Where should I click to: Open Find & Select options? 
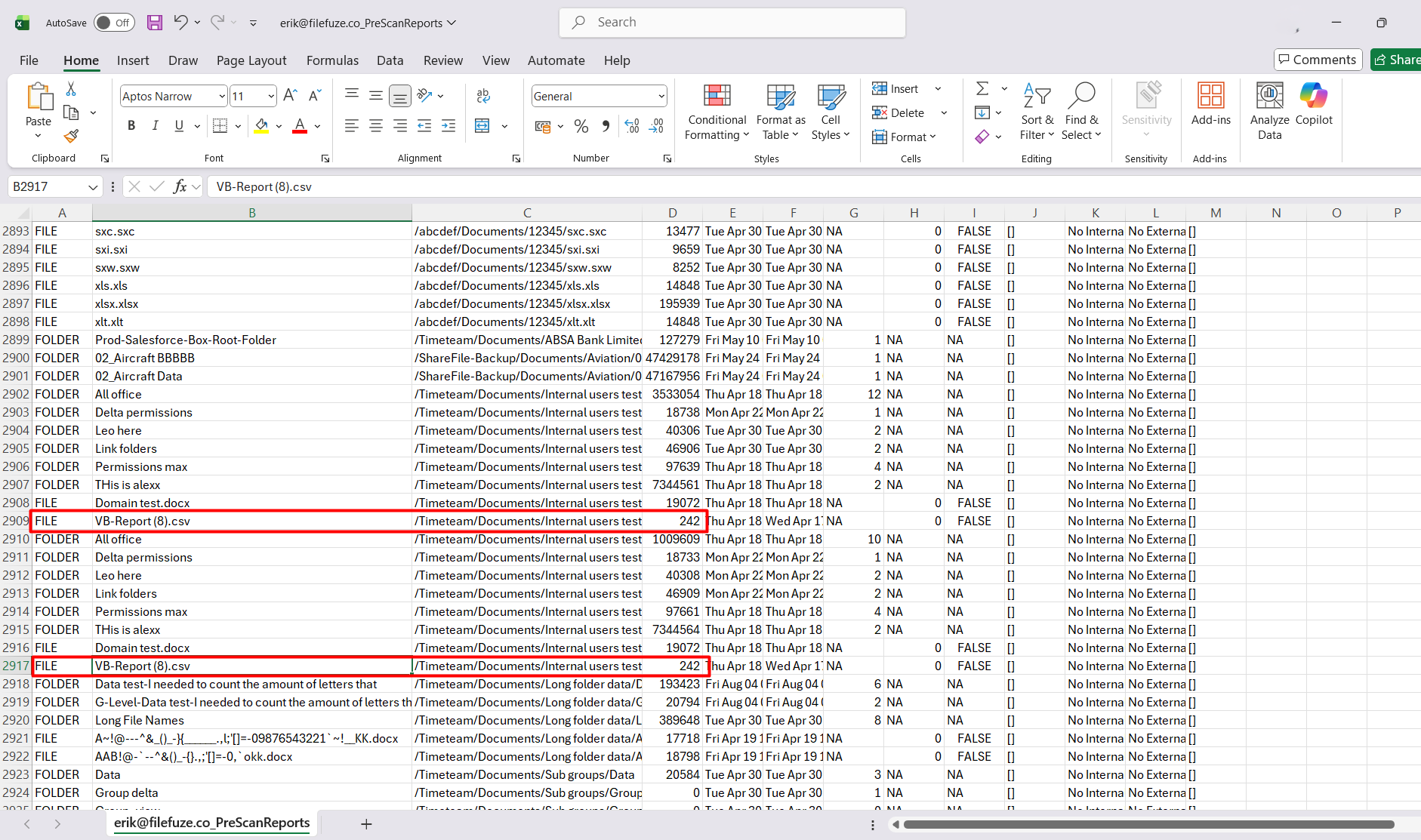click(1081, 112)
